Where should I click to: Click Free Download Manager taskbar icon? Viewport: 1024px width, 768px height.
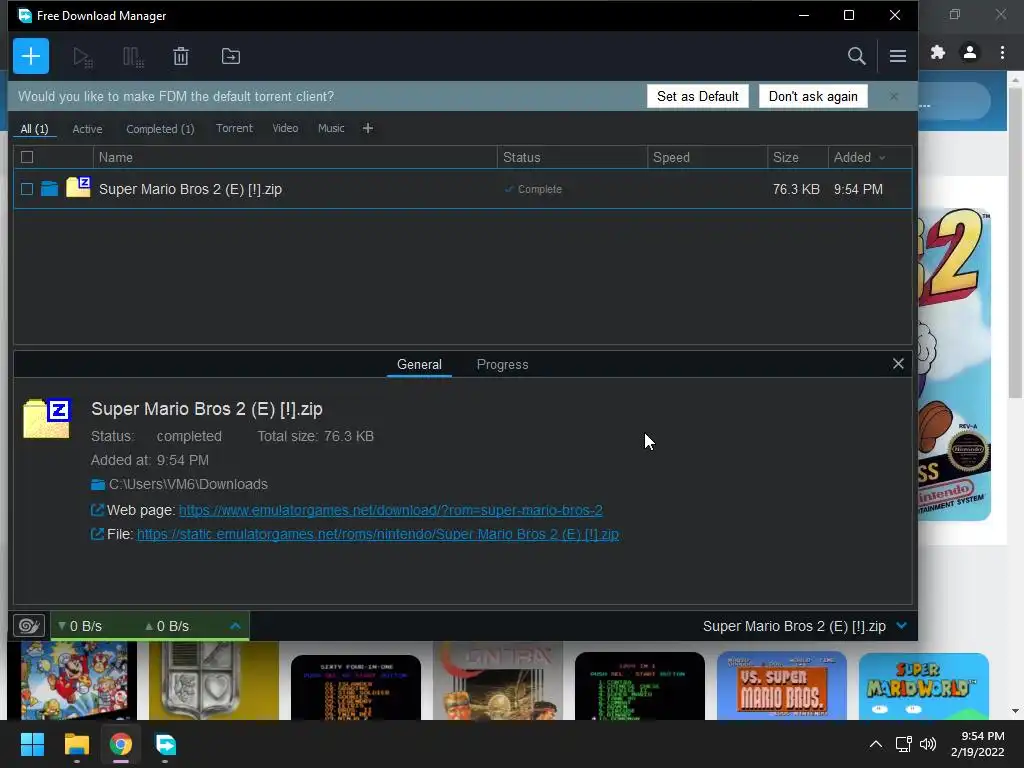[x=165, y=744]
